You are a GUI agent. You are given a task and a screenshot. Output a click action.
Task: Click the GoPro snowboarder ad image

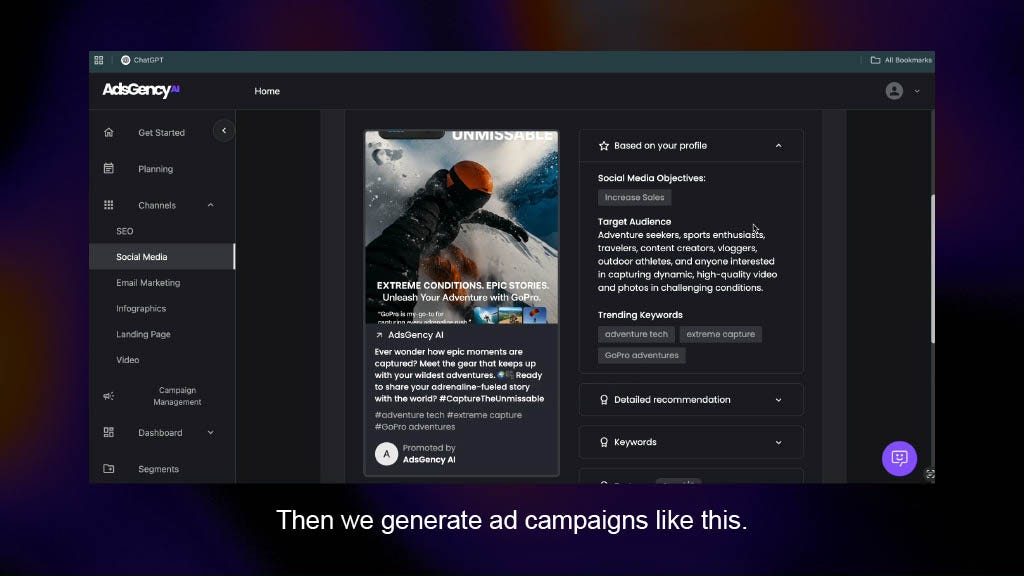tap(461, 220)
